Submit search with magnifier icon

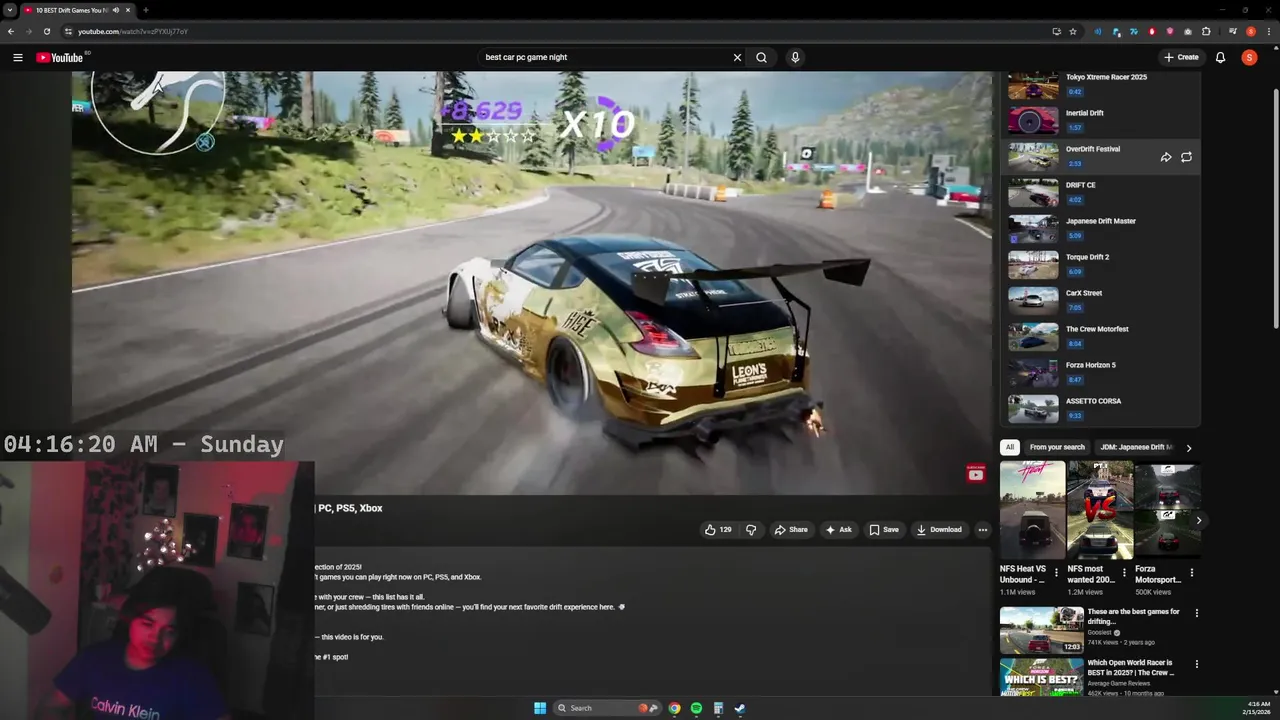click(x=762, y=57)
